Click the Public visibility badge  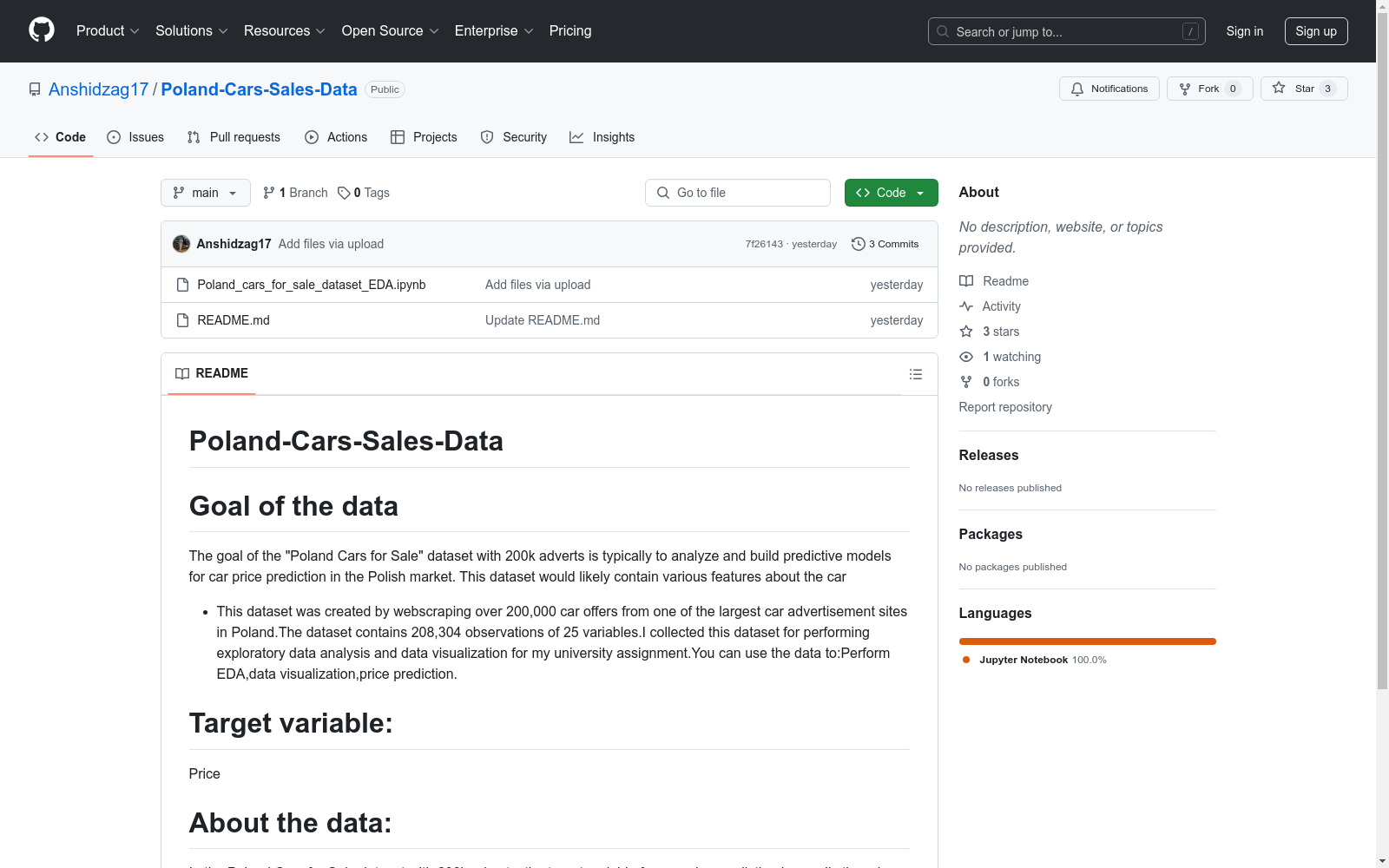(x=385, y=89)
